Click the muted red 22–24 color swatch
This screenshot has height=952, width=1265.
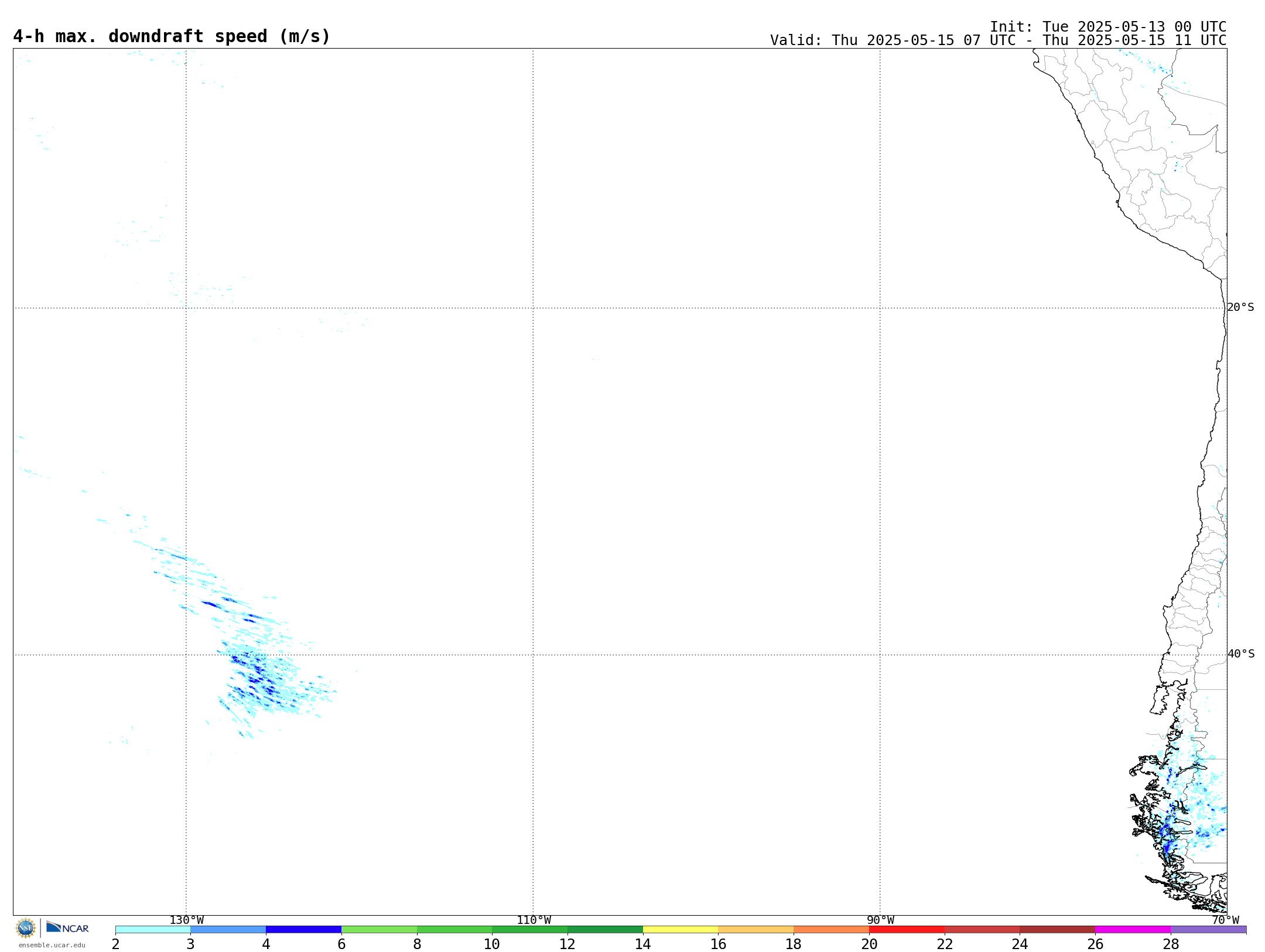click(x=982, y=930)
